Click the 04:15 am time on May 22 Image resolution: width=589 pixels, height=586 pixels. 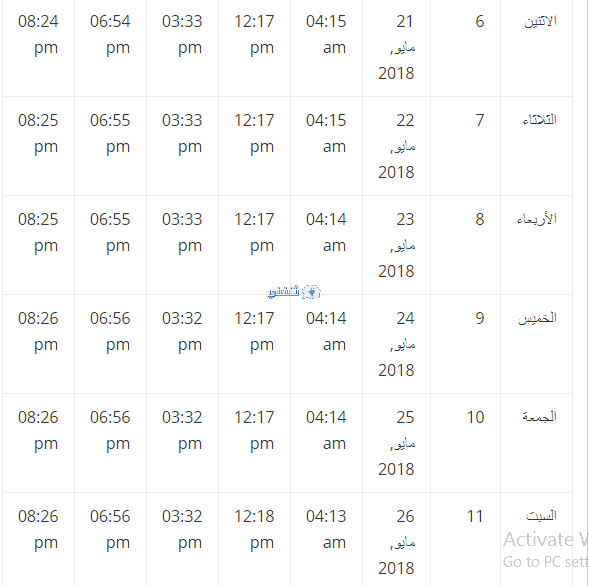[326, 133]
